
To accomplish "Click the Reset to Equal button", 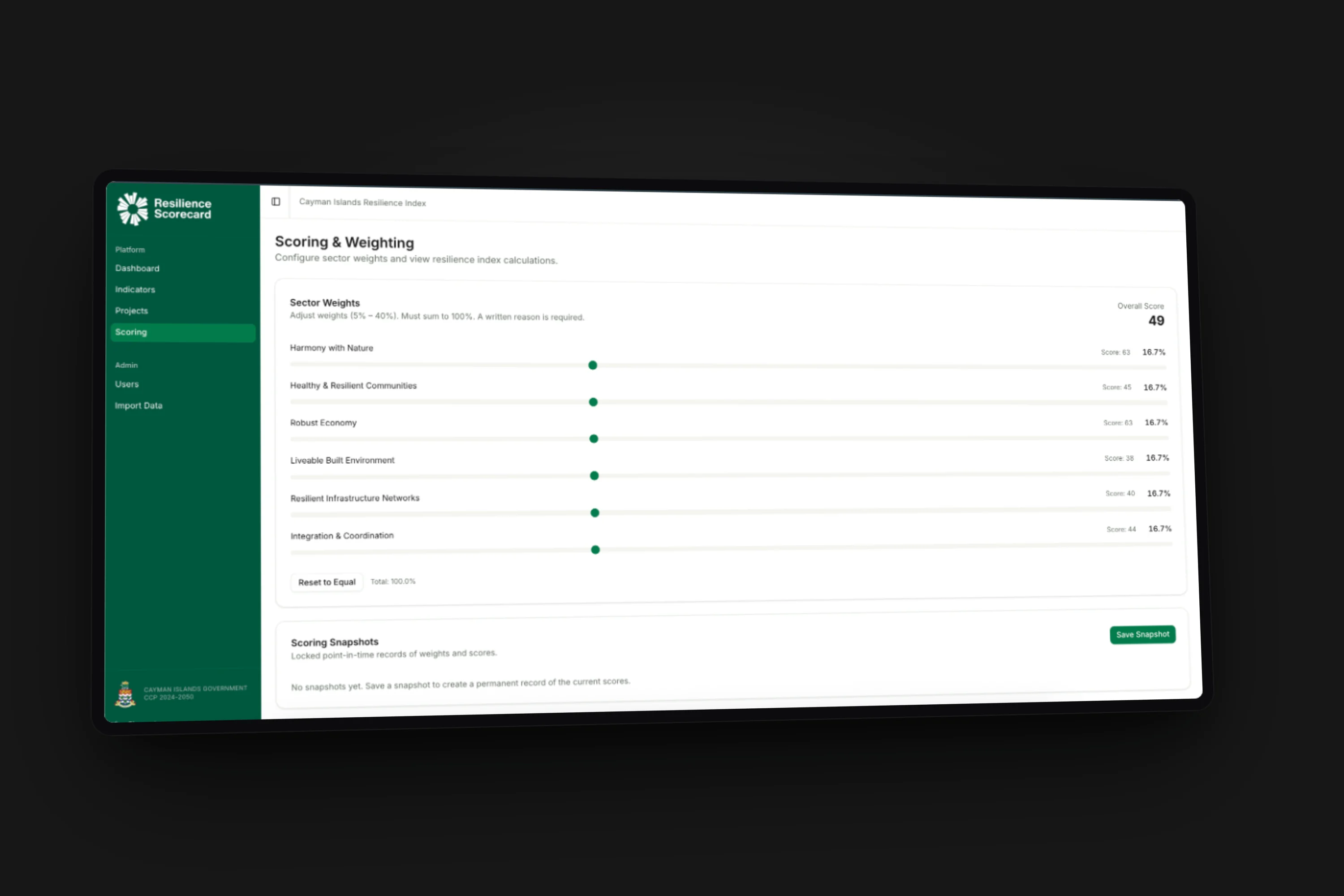I will [327, 582].
